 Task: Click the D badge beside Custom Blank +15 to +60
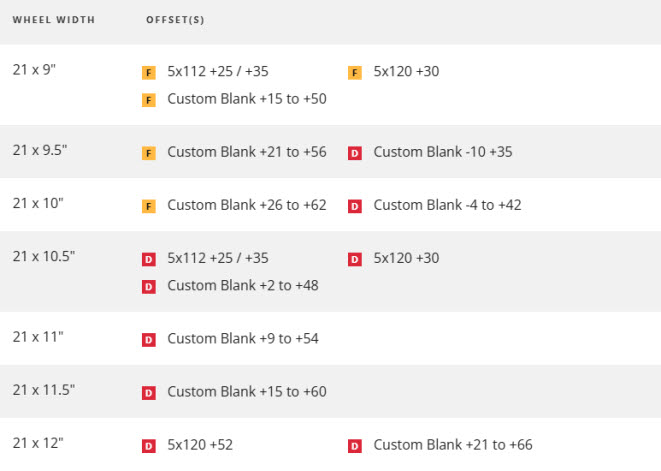click(x=149, y=393)
